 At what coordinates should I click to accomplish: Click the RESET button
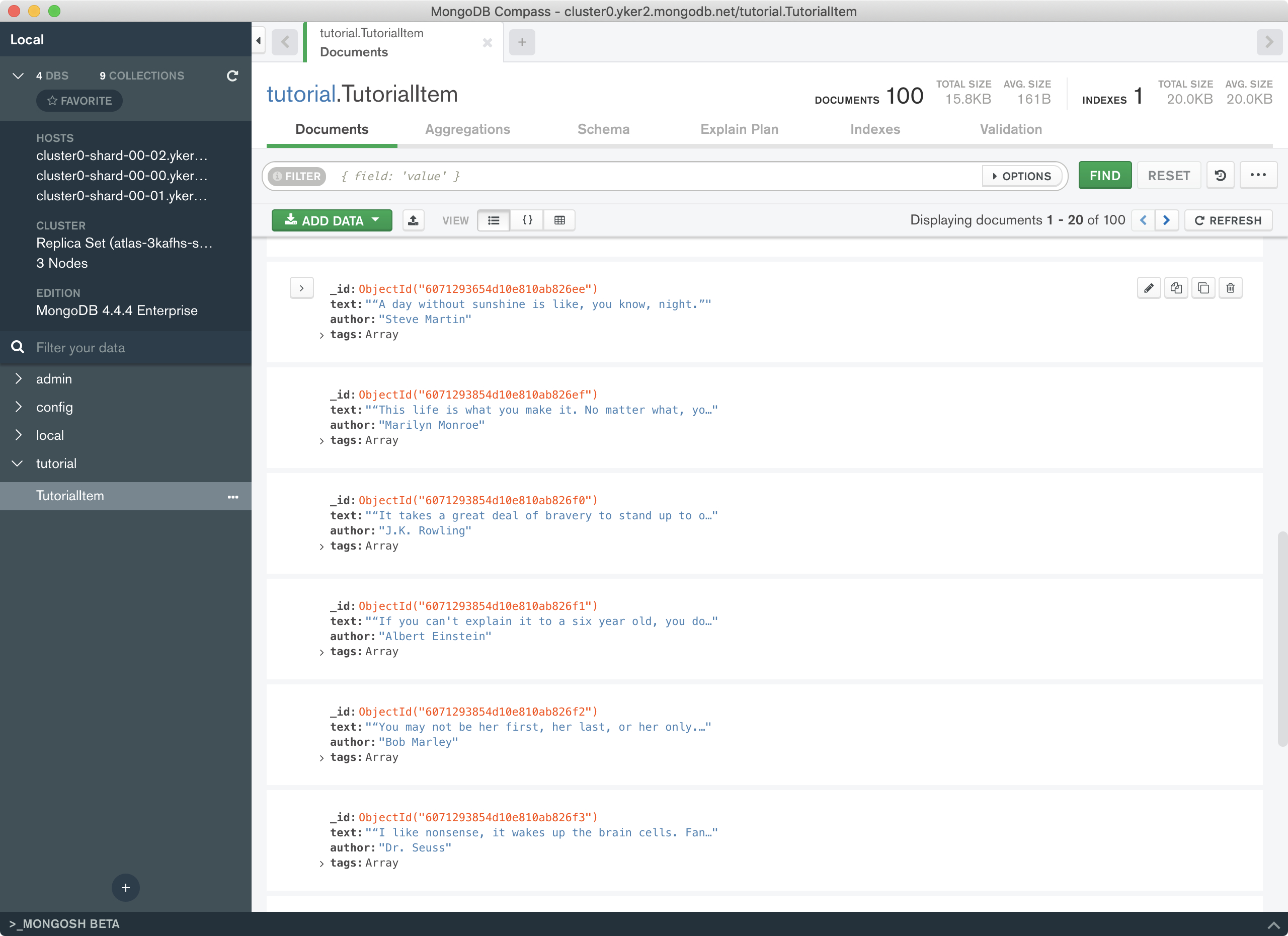[x=1169, y=176]
